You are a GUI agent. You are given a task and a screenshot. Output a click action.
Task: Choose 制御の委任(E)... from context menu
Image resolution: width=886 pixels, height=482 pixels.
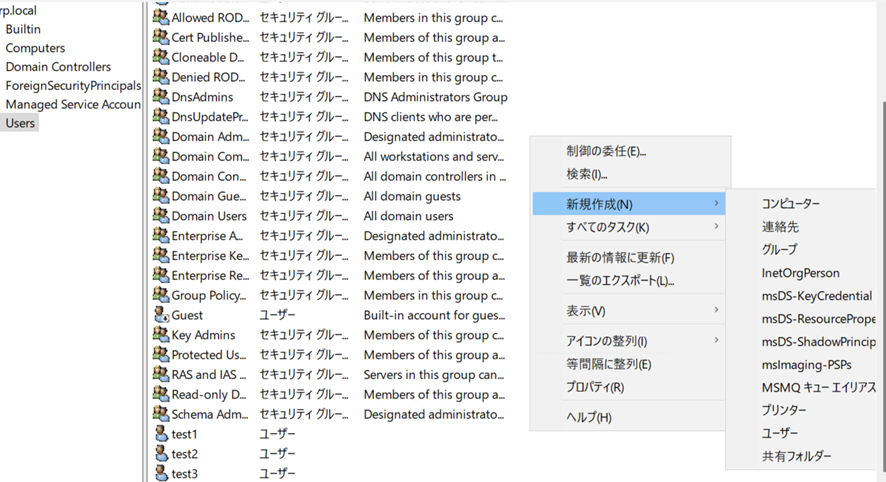(606, 151)
